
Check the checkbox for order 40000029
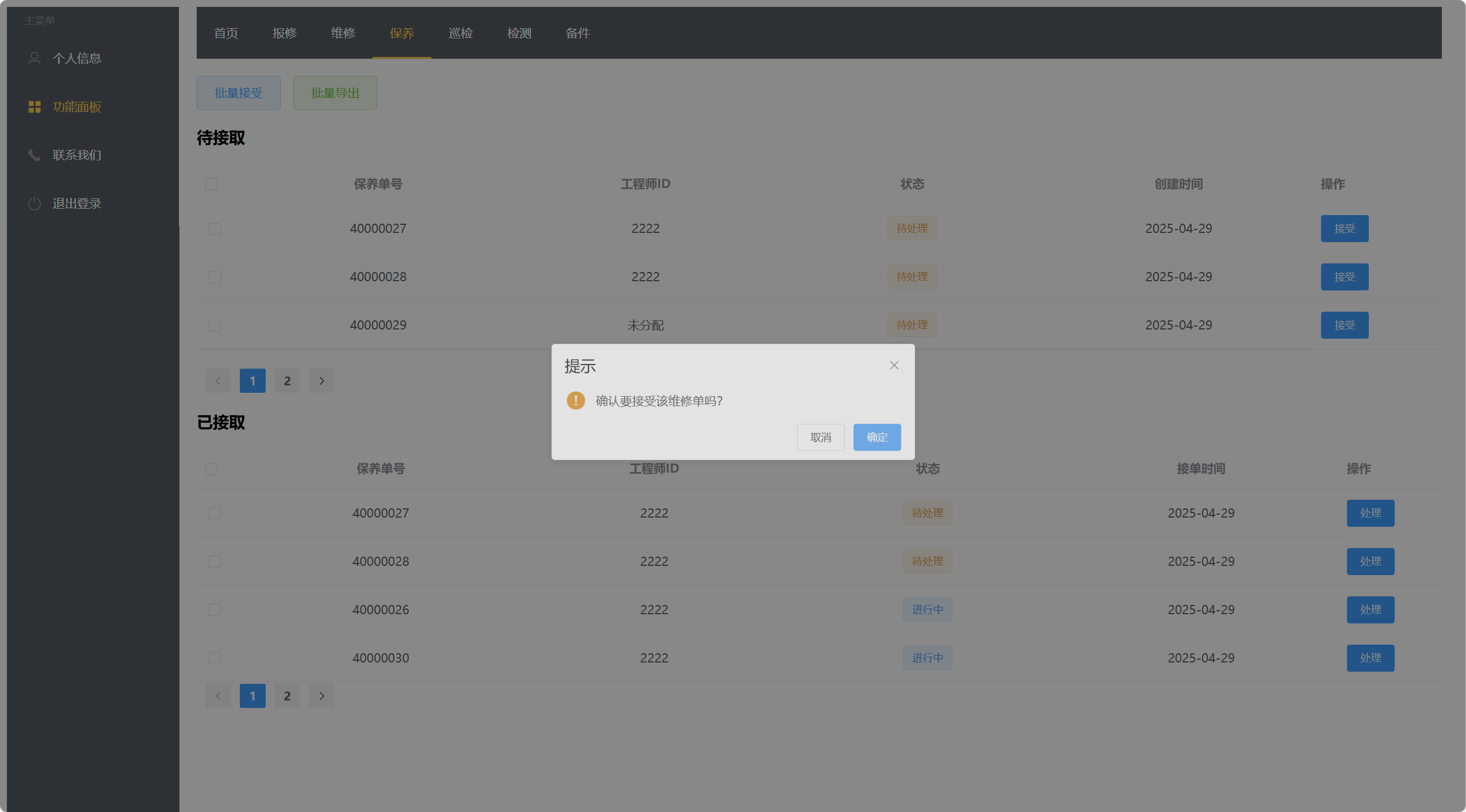pyautogui.click(x=215, y=325)
